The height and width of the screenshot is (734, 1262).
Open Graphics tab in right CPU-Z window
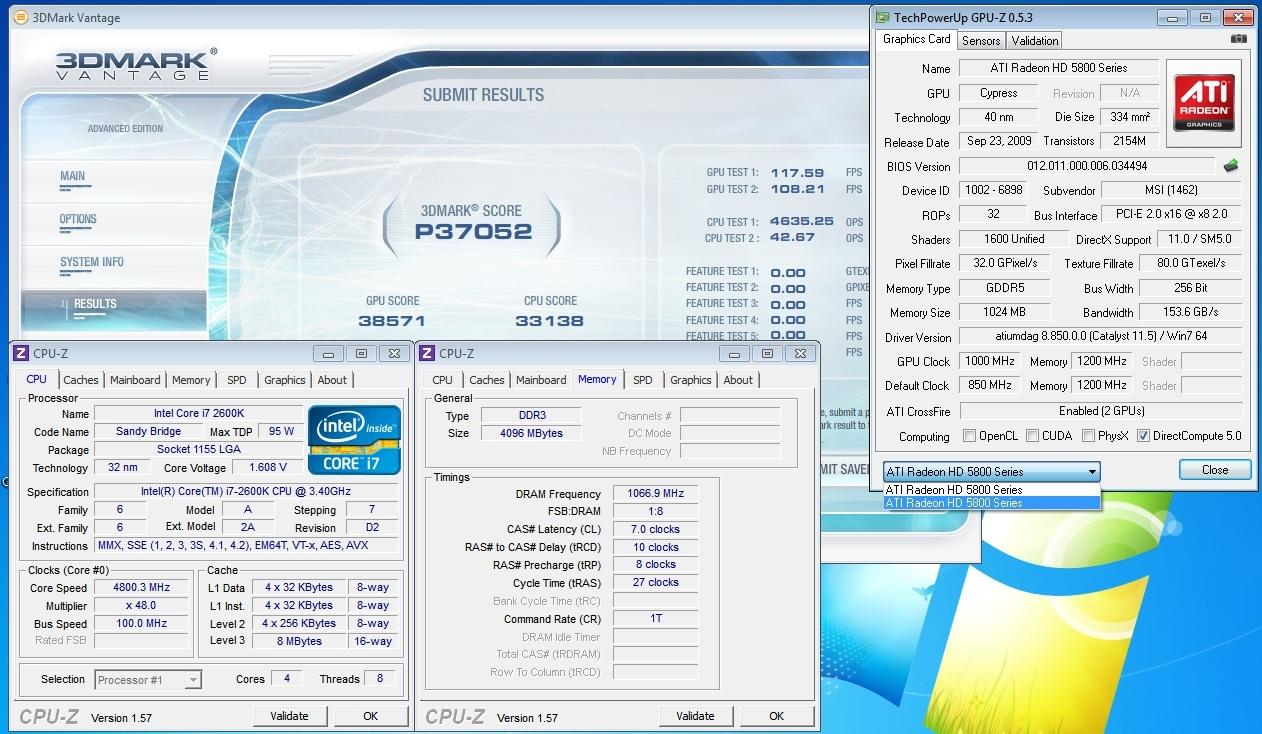(691, 380)
